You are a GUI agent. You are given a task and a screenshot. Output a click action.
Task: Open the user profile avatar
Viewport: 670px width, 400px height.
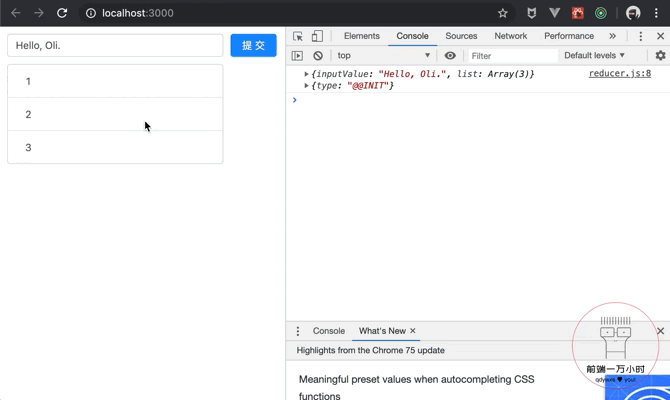(633, 13)
